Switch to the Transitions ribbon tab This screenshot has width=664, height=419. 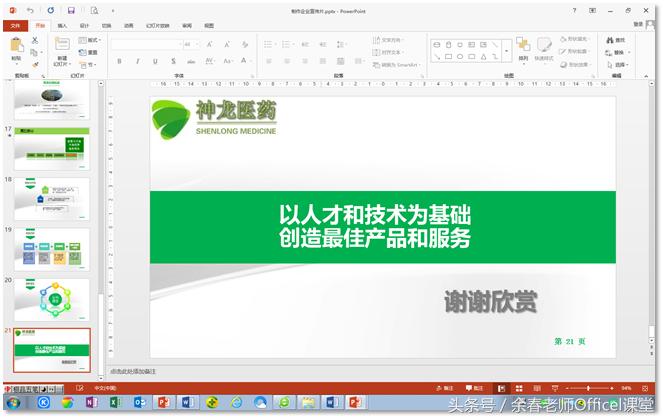pyautogui.click(x=106, y=26)
